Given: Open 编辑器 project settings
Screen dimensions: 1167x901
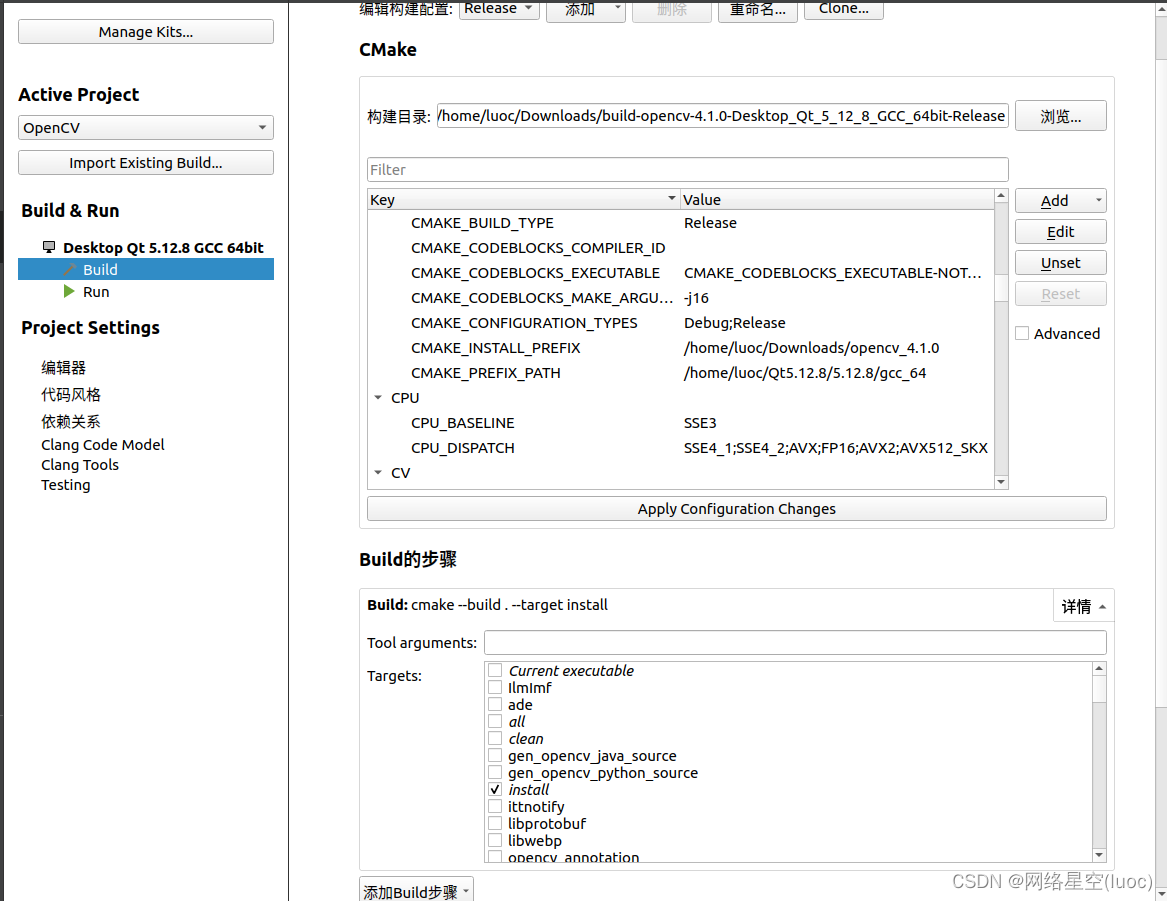Looking at the screenshot, I should pos(63,368).
